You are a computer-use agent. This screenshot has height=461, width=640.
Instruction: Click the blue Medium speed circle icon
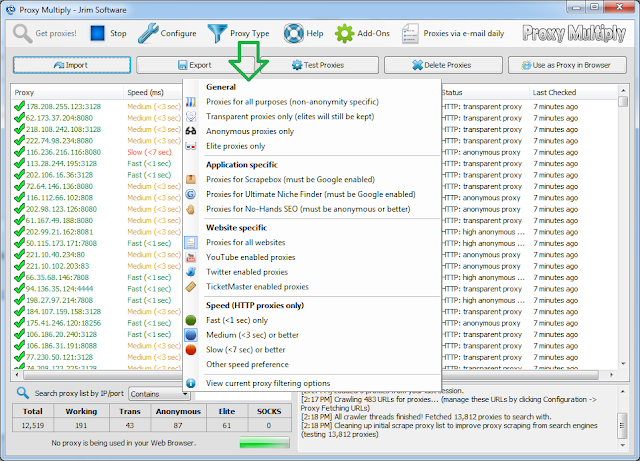191,335
